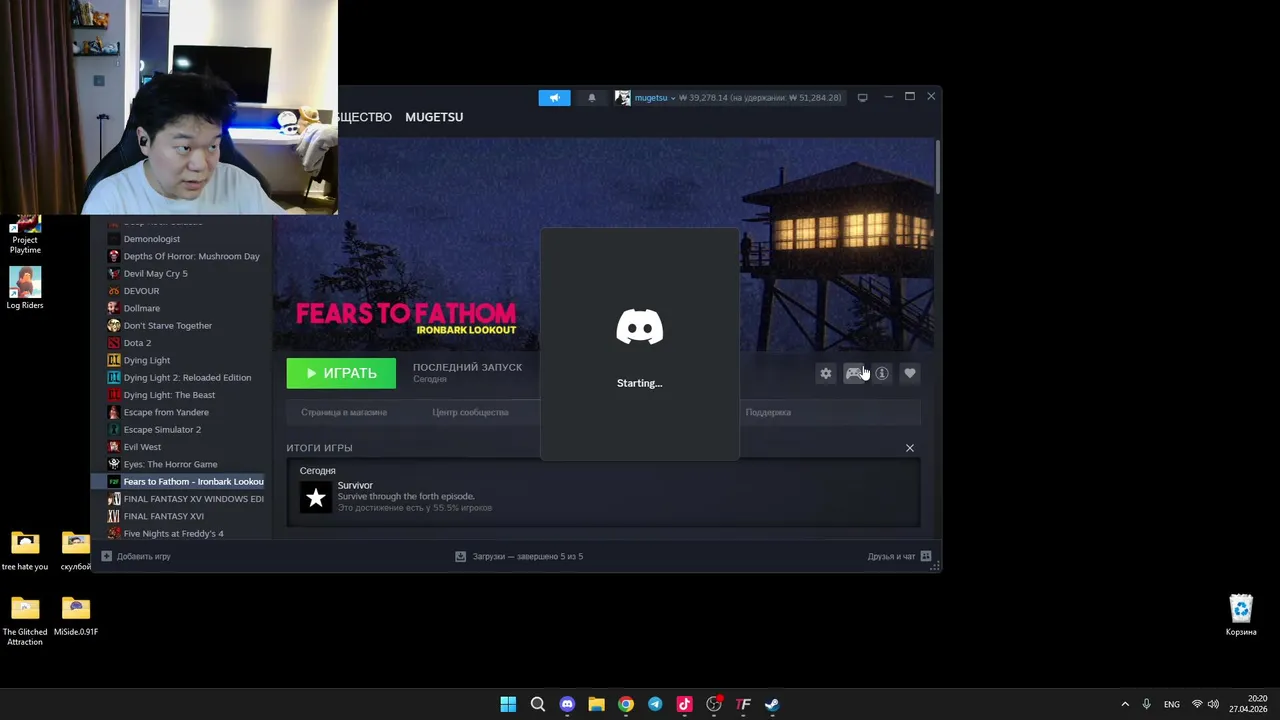
Task: Open Log Riders desktop shortcut
Action: 25,288
